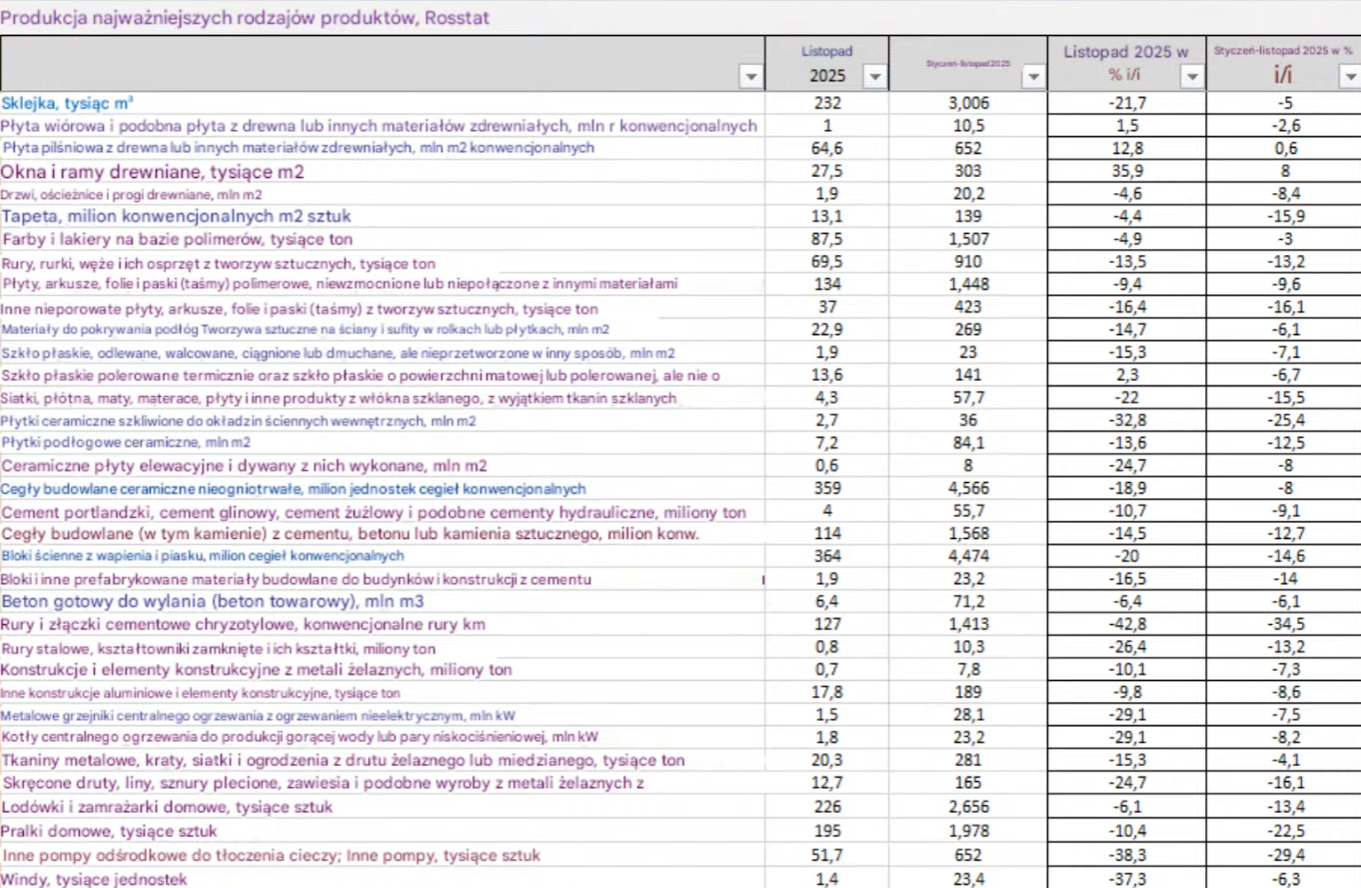Select the 'Windy, tysiące jednostek' row label

pyautogui.click(x=94, y=879)
